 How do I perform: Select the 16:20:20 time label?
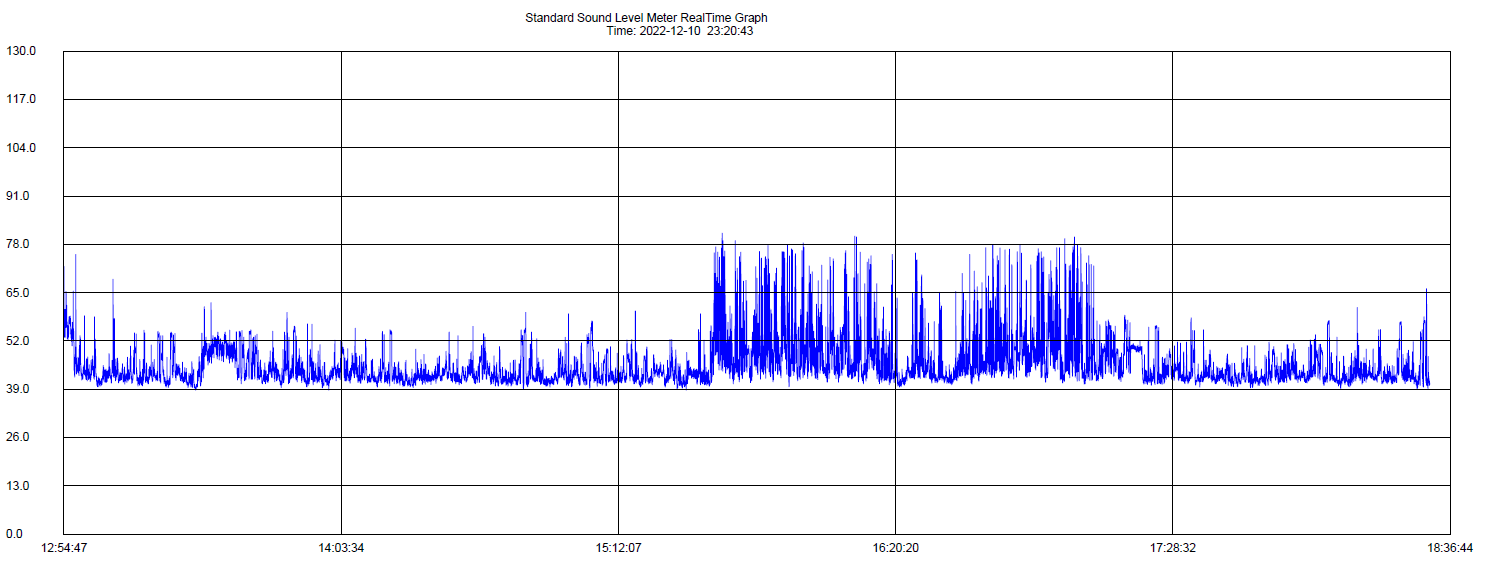coord(895,548)
